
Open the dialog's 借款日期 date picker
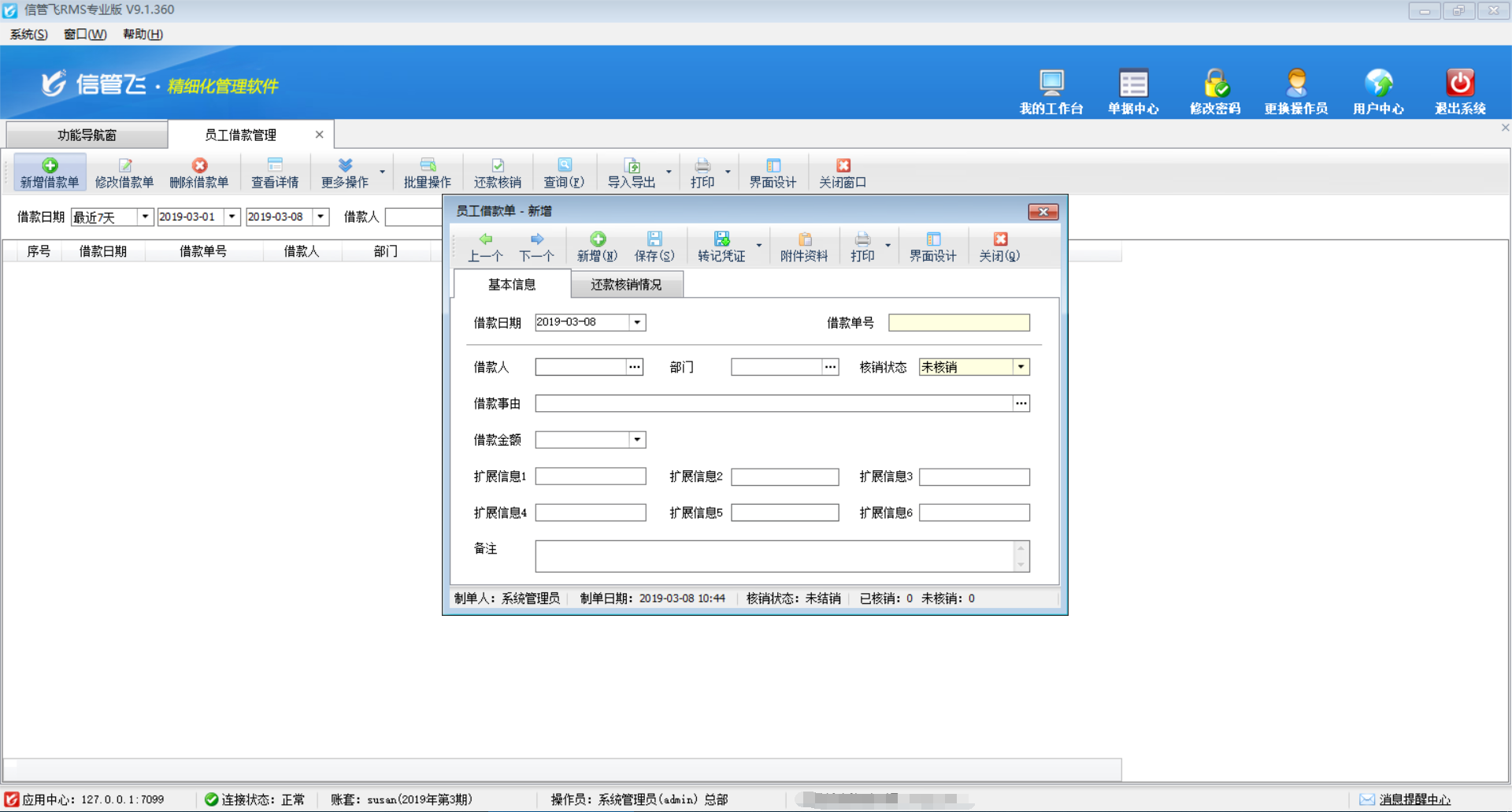(637, 322)
